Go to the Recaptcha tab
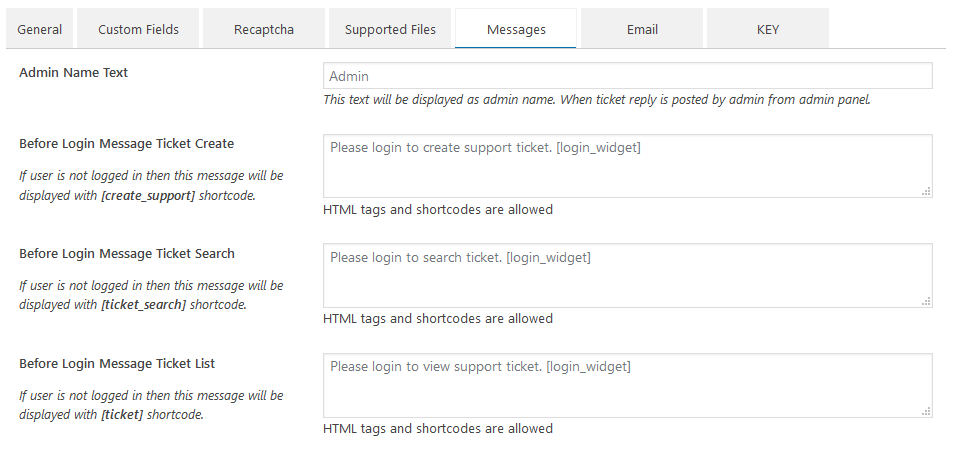Viewport: 961px width, 462px height. pos(264,29)
